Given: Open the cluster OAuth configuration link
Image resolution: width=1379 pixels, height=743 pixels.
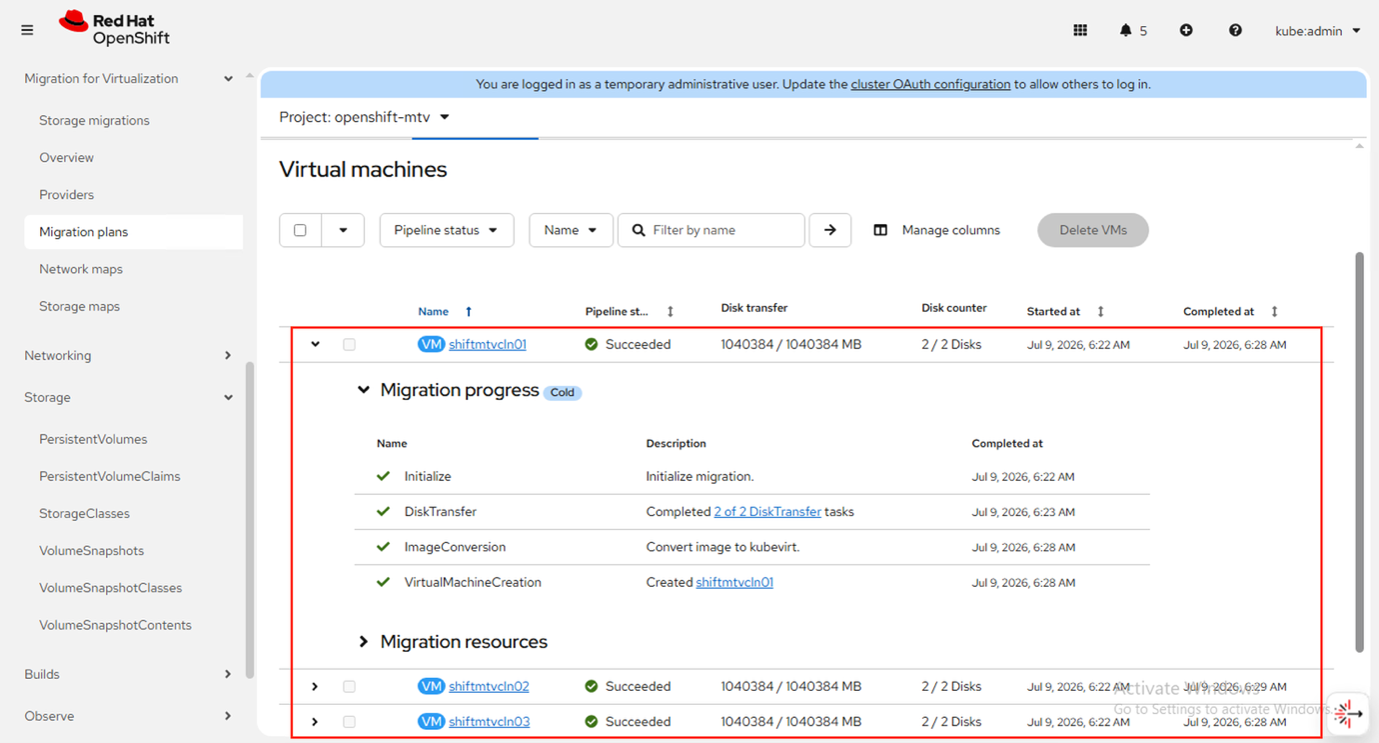Looking at the screenshot, I should [930, 84].
